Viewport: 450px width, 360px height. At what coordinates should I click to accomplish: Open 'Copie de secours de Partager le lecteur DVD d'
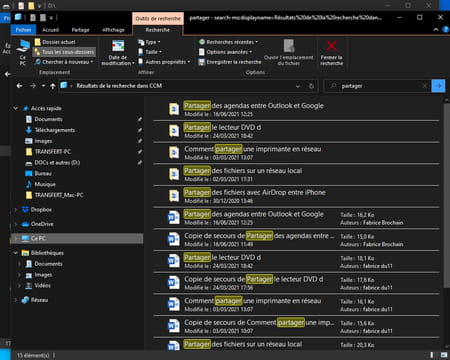(296, 283)
